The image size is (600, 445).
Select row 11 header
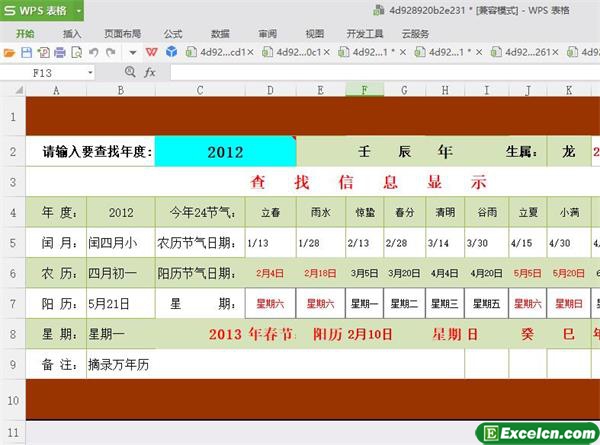click(13, 433)
